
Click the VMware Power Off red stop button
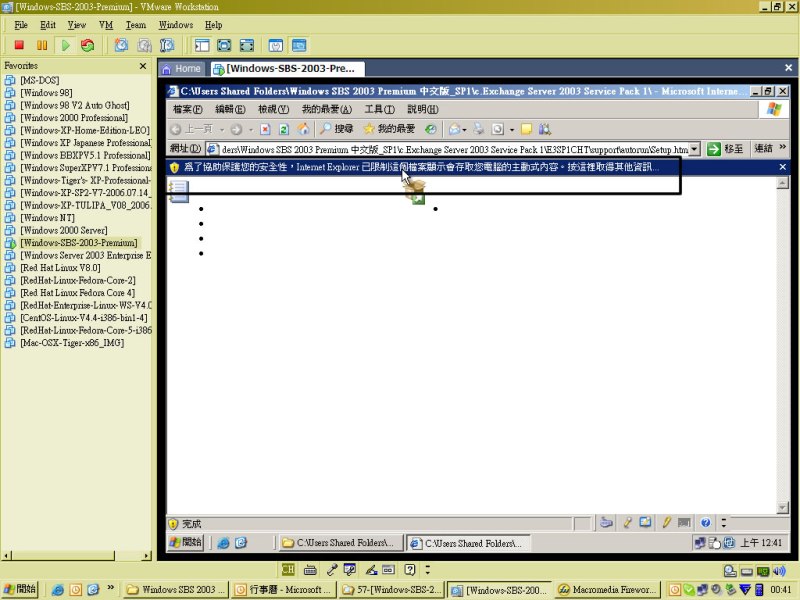click(x=19, y=45)
